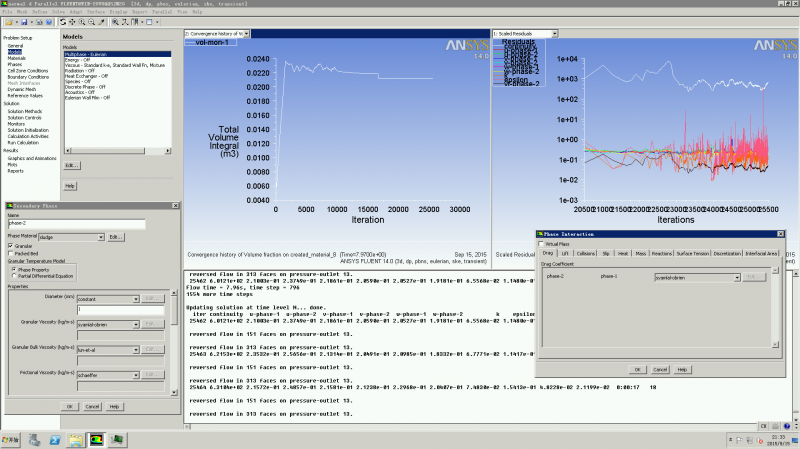The height and width of the screenshot is (449, 800).
Task: Click the open file toolbar icon
Action: pos(7,20)
